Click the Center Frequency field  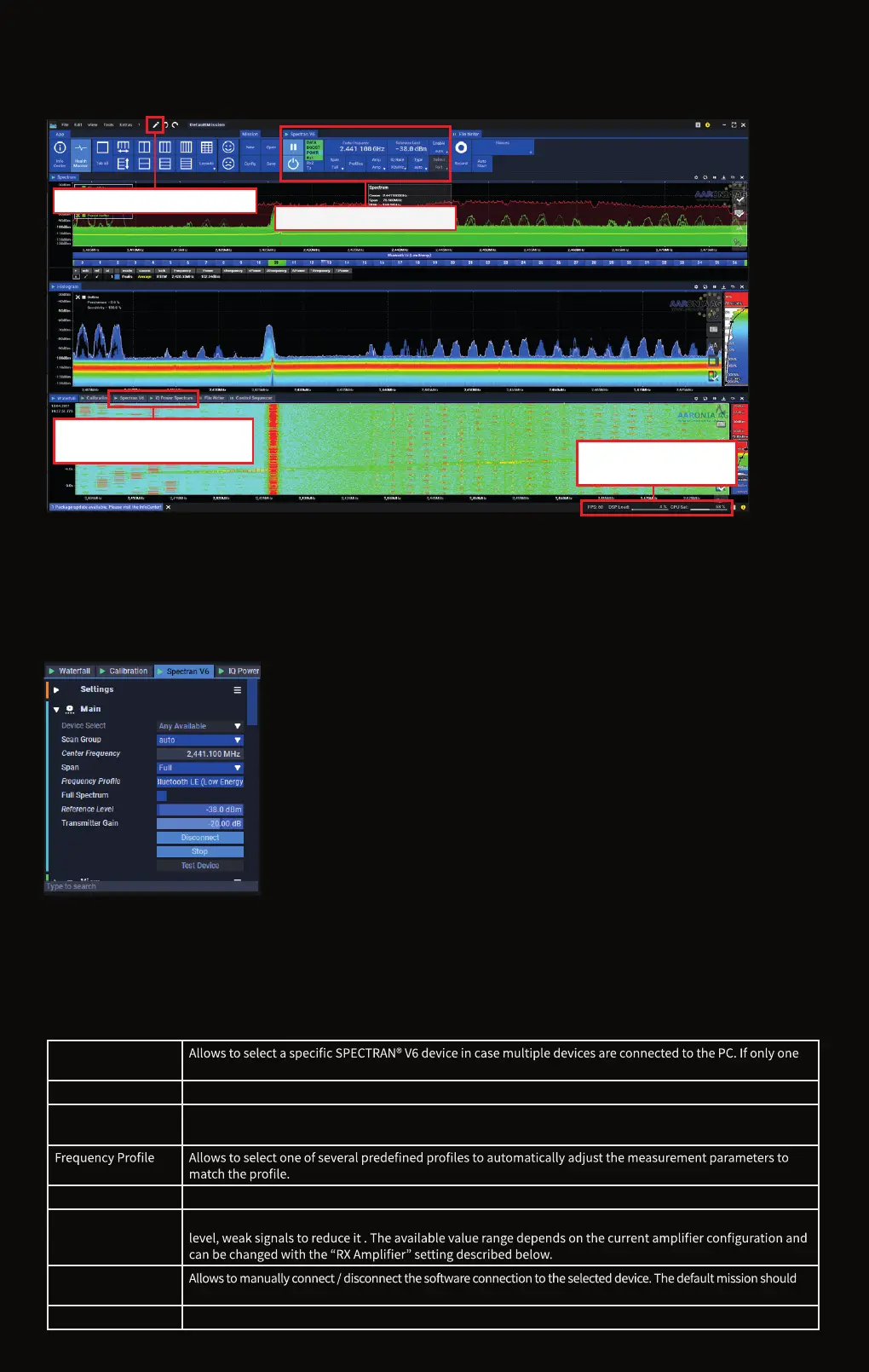coord(200,754)
